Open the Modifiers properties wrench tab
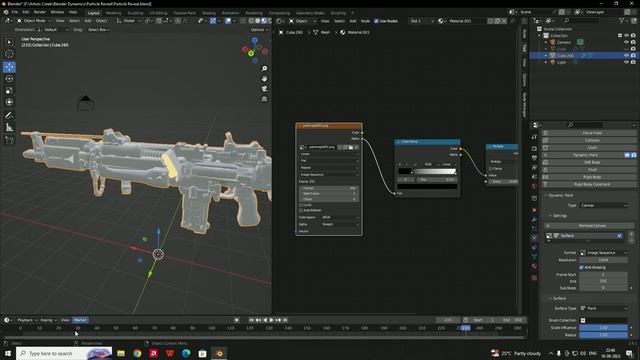The height and width of the screenshot is (360, 640). point(534,220)
